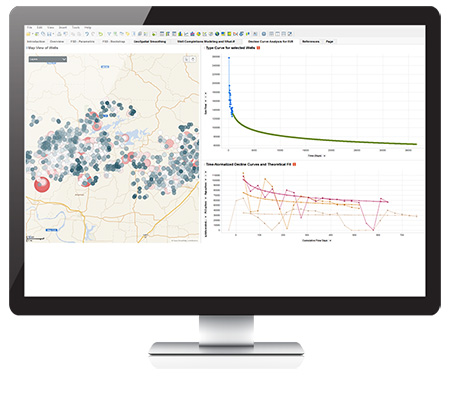Viewport: 450px width, 399px height.
Task: Click red icon beside Time-Normalized Decline Curves title
Action: tap(294, 164)
